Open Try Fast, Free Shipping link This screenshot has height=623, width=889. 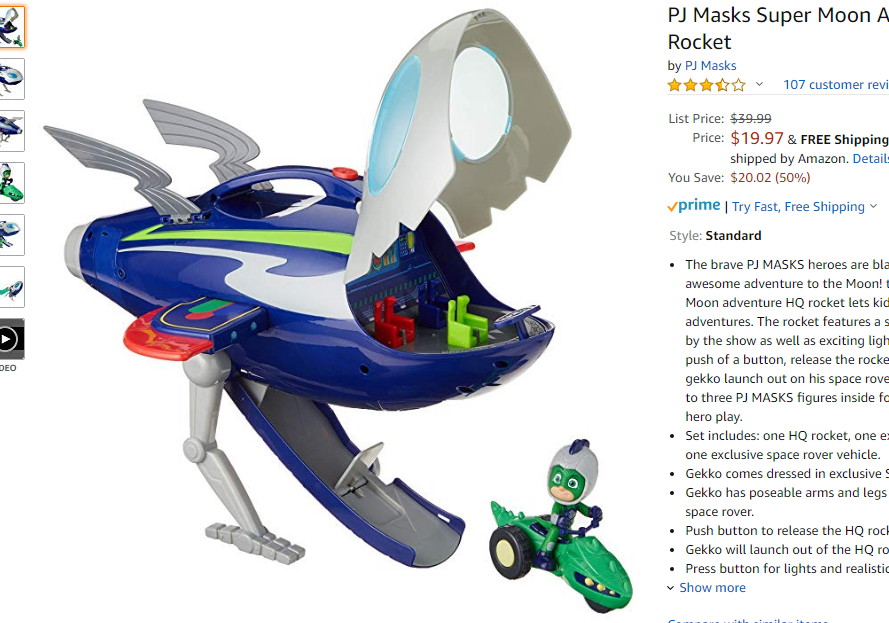click(x=798, y=206)
